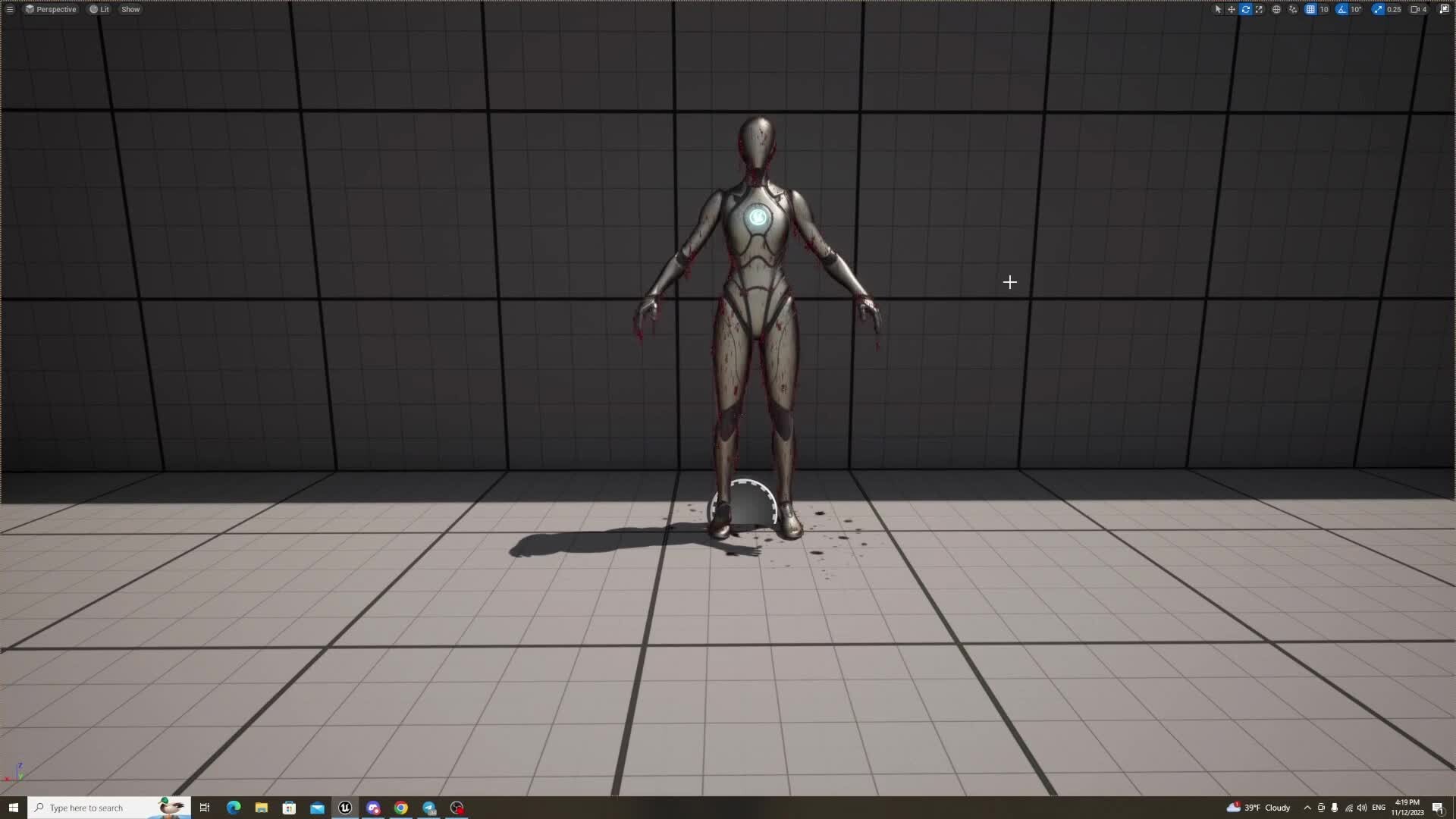The image size is (1456, 819).
Task: Switch to the rotate tool
Action: (1246, 9)
